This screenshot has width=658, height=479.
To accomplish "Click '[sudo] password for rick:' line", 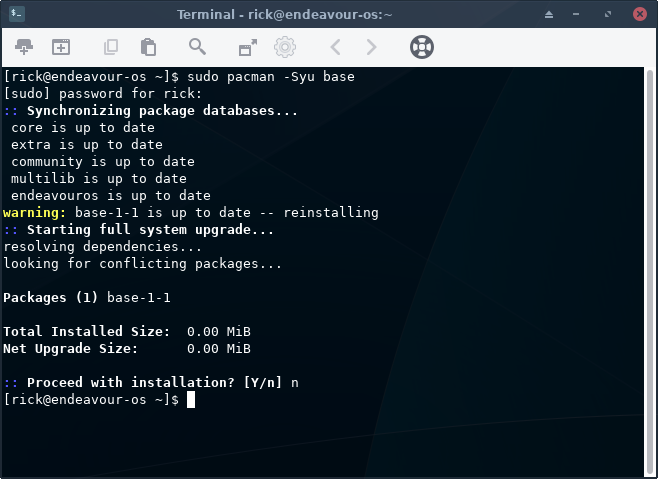I will click(103, 94).
